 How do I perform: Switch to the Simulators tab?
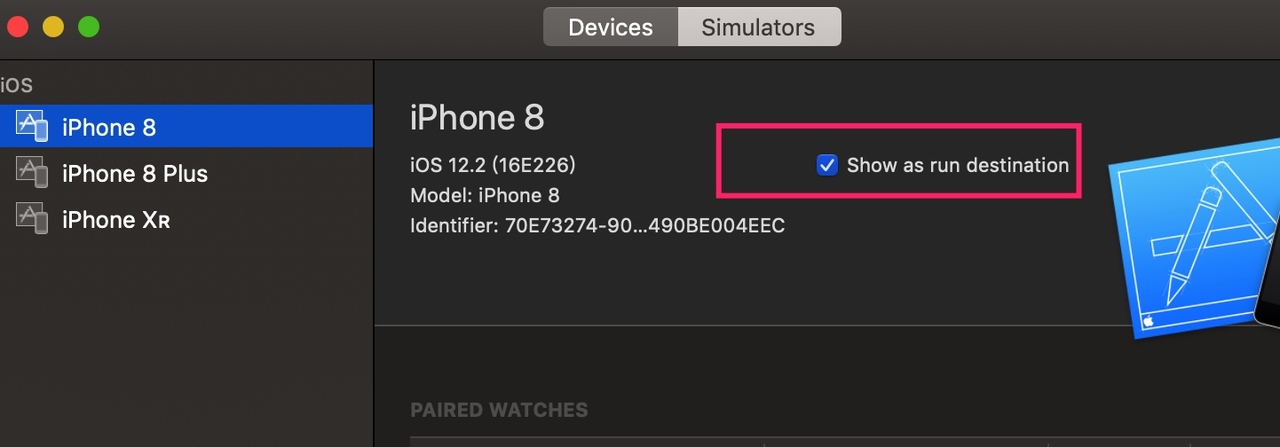click(x=759, y=27)
